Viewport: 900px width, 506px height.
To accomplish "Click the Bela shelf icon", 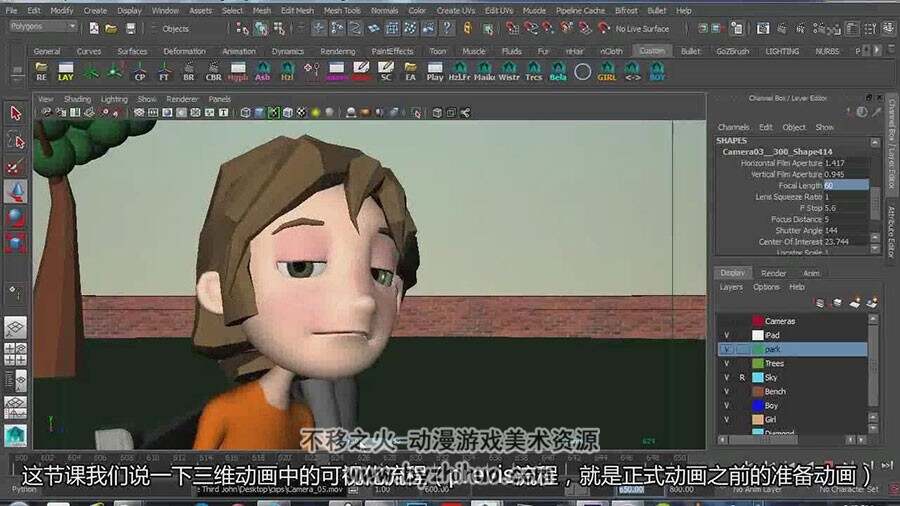I will click(558, 72).
